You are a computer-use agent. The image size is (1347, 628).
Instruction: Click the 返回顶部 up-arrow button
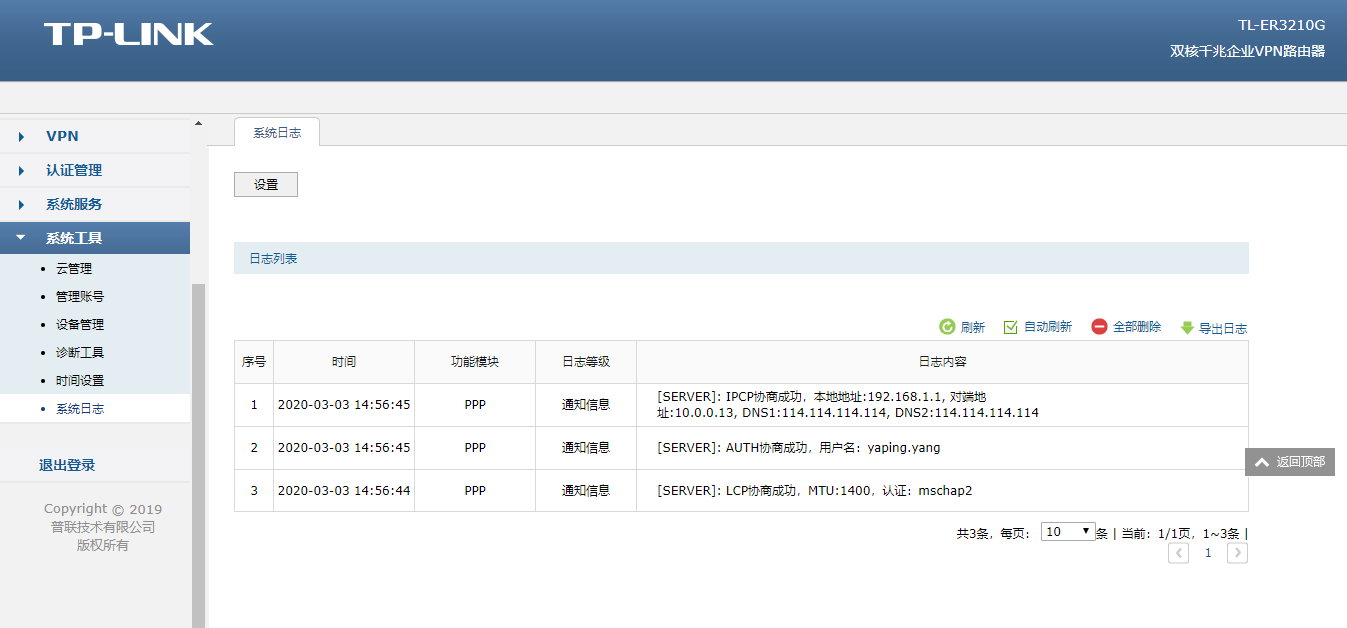(x=1290, y=462)
